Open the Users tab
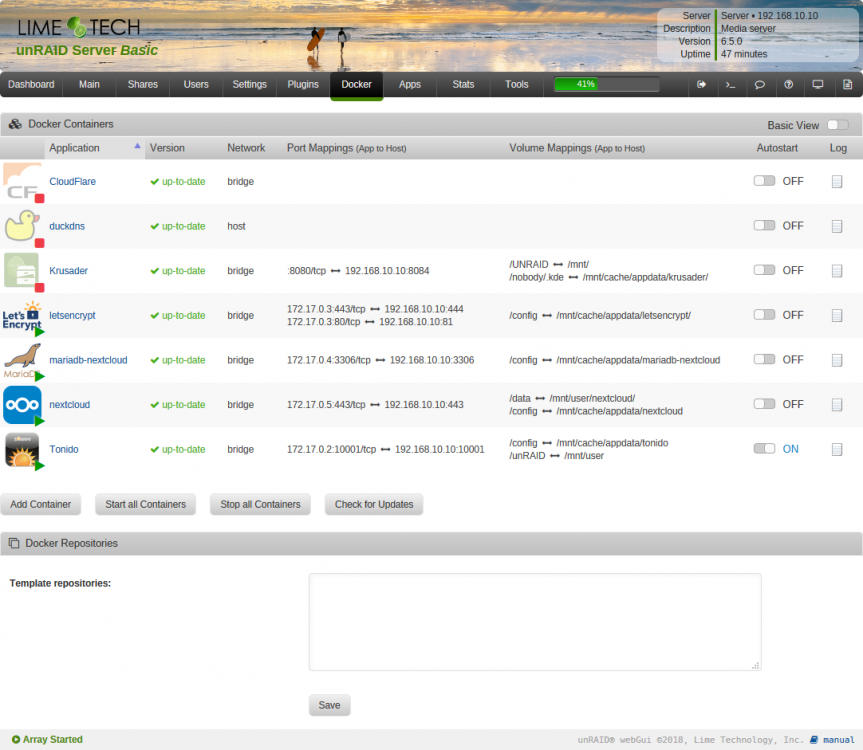The image size is (863, 750). point(196,84)
